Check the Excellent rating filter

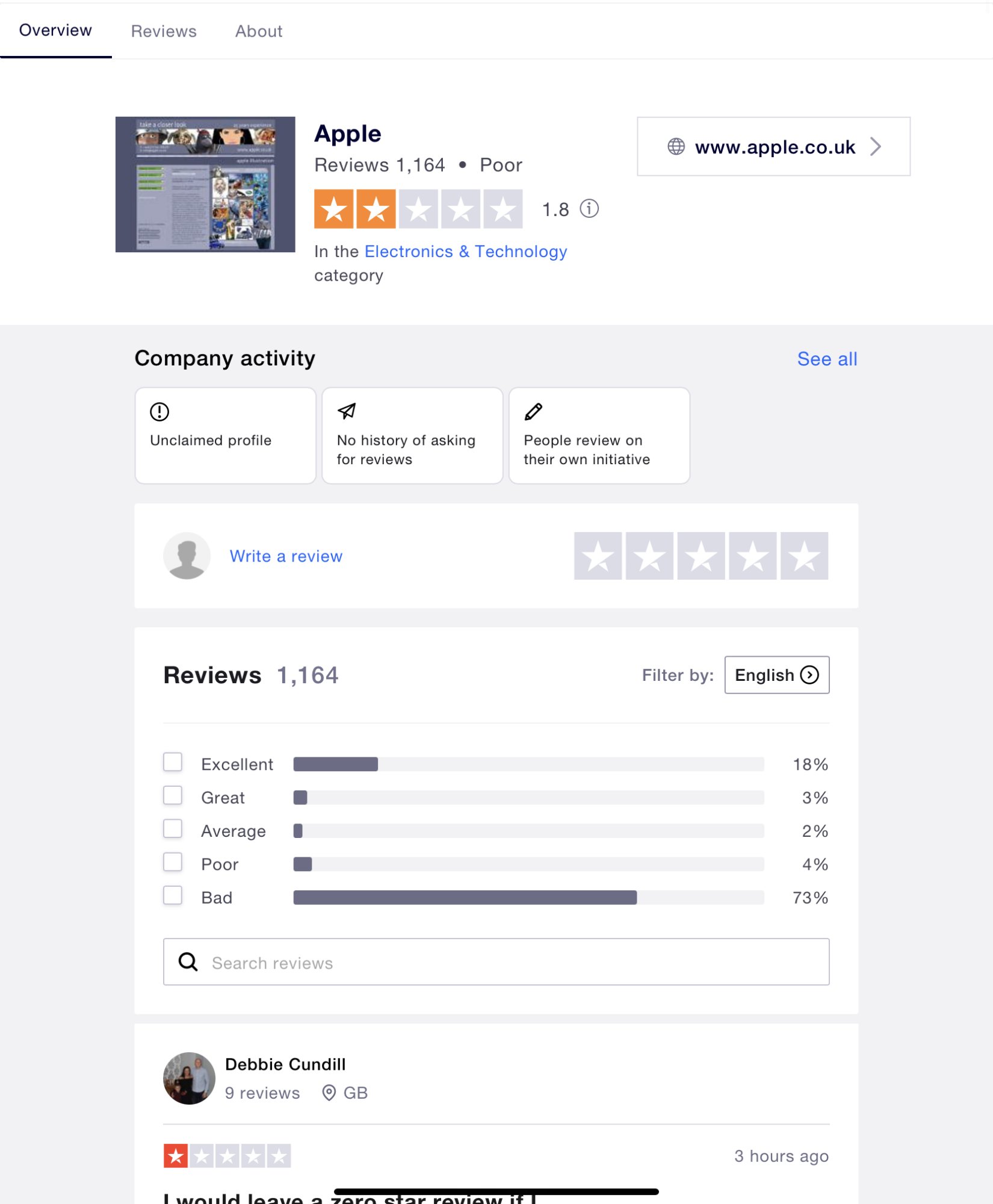click(173, 762)
